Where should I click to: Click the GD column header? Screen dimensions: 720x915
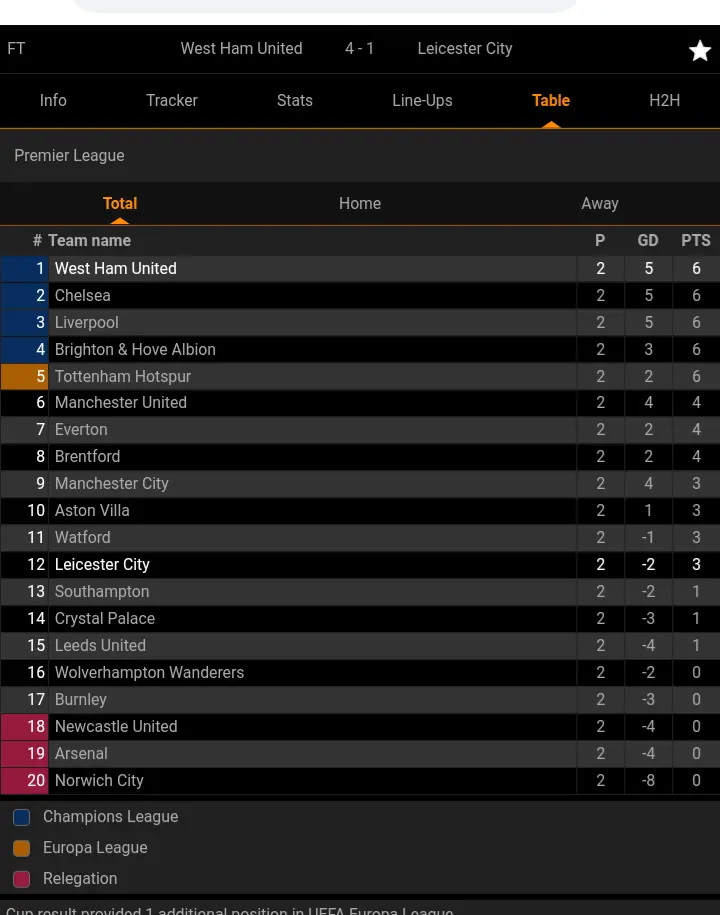tap(648, 240)
